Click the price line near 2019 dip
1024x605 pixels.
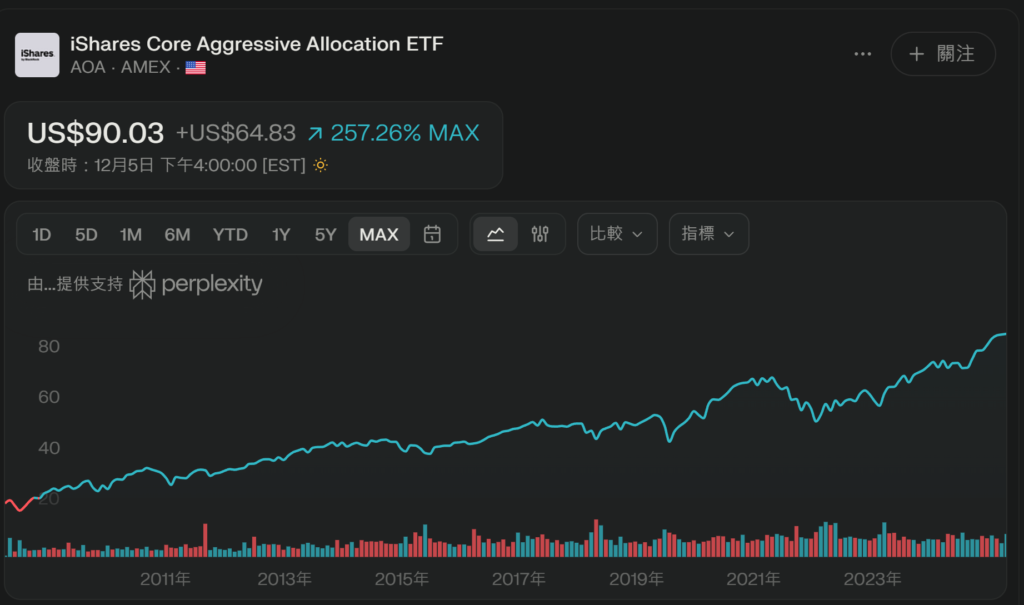(669, 439)
